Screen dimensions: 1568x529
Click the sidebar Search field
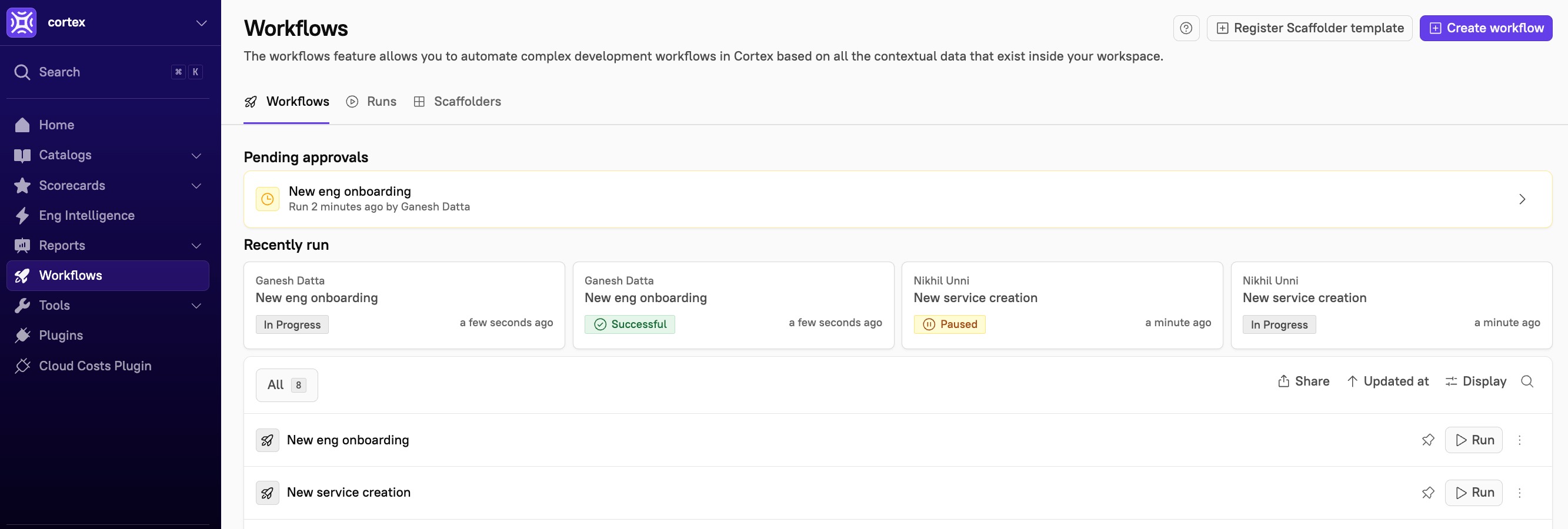91,72
